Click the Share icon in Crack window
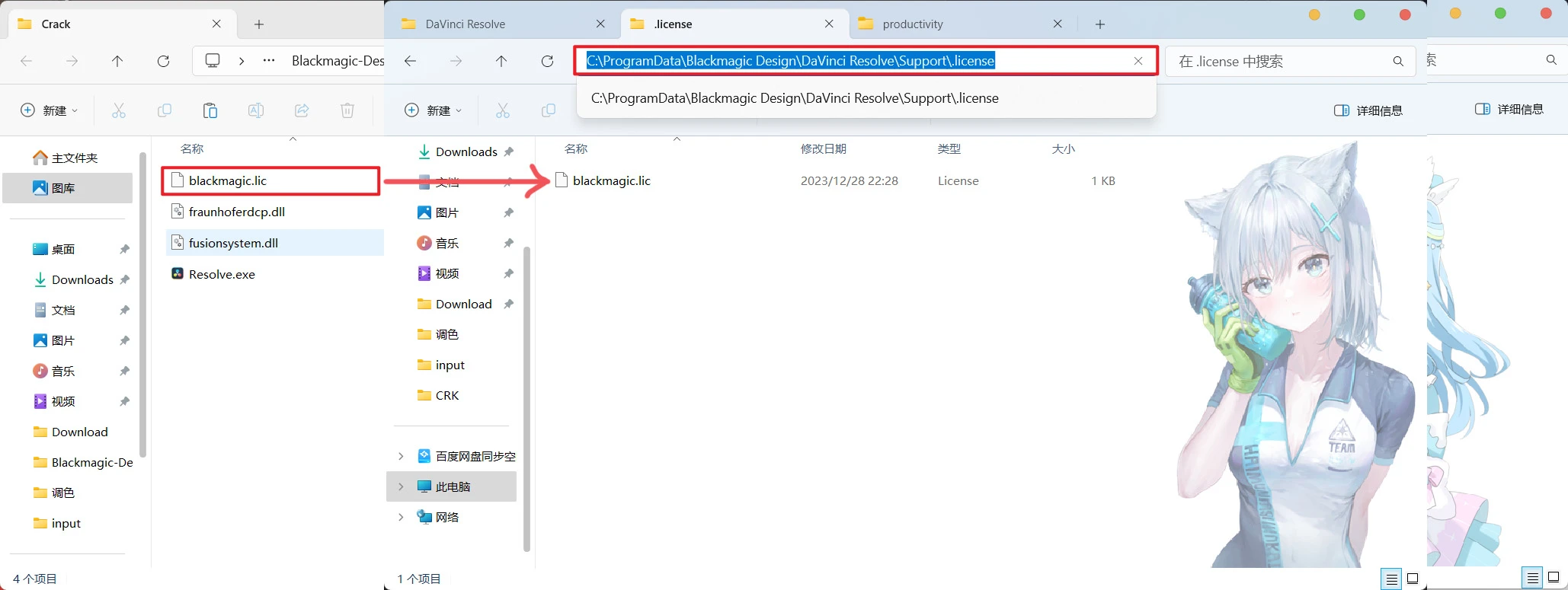Image resolution: width=1568 pixels, height=590 pixels. coord(302,110)
